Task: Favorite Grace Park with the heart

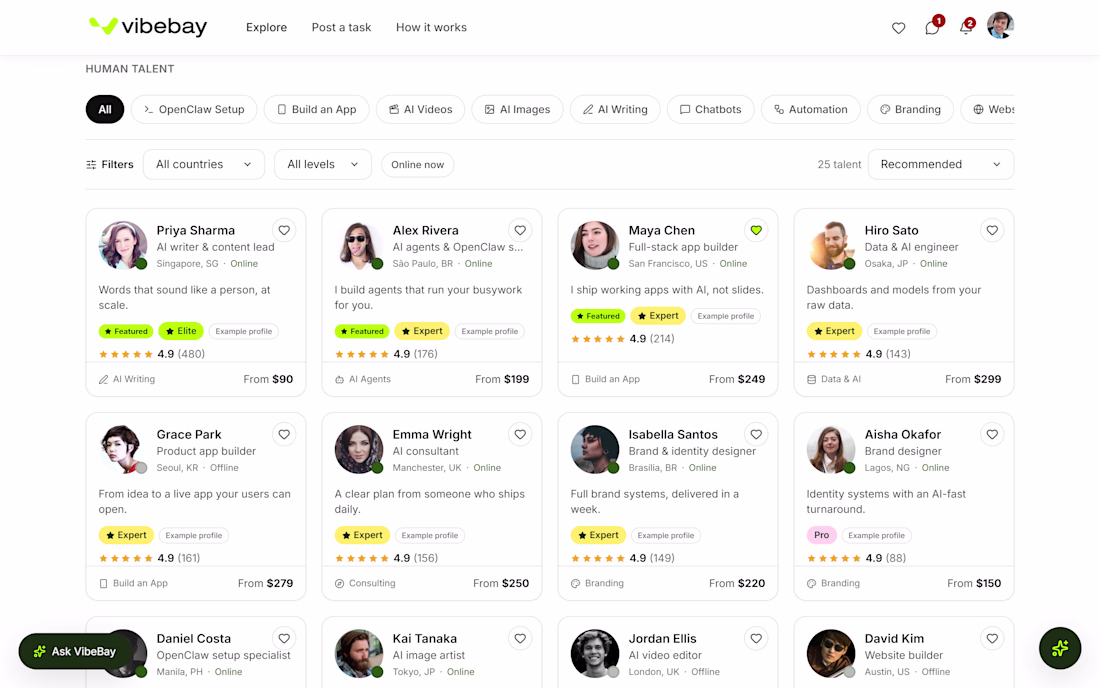Action: point(284,434)
